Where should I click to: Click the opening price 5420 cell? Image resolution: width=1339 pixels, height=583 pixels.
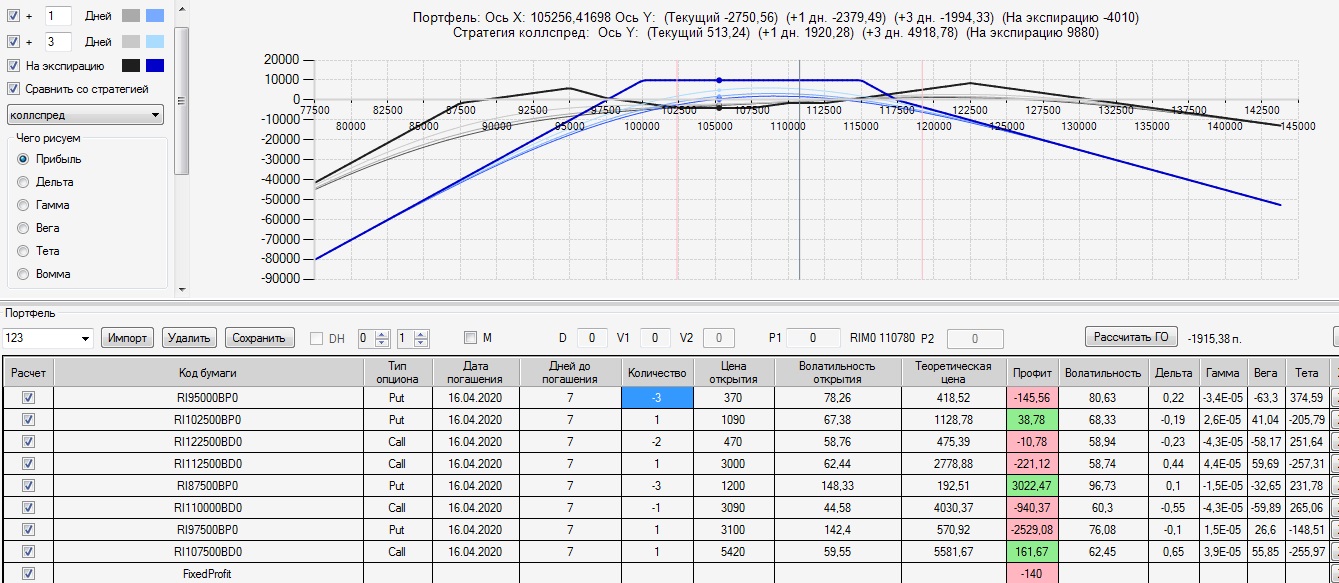[732, 551]
